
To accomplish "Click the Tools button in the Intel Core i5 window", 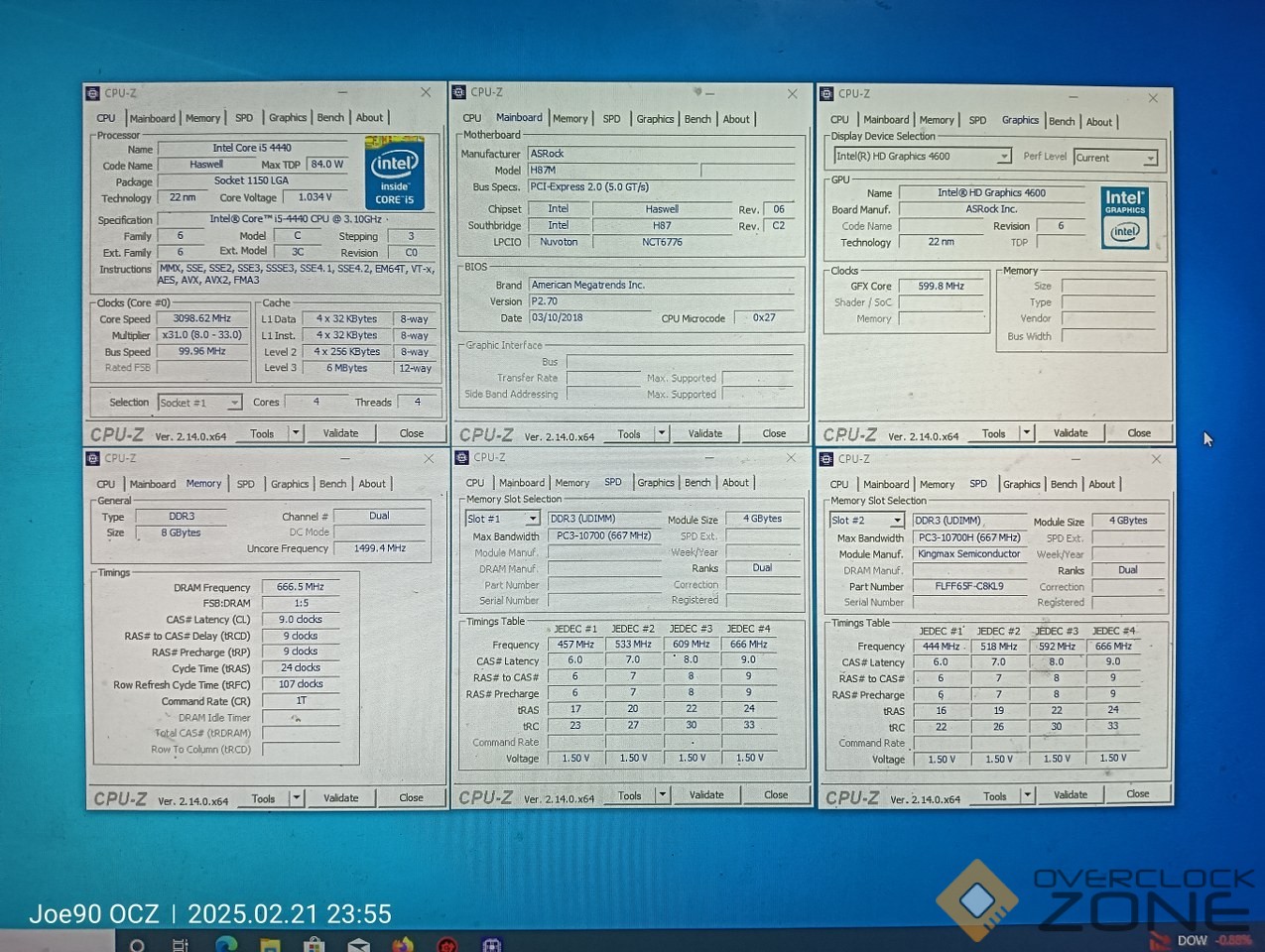I will [x=262, y=433].
